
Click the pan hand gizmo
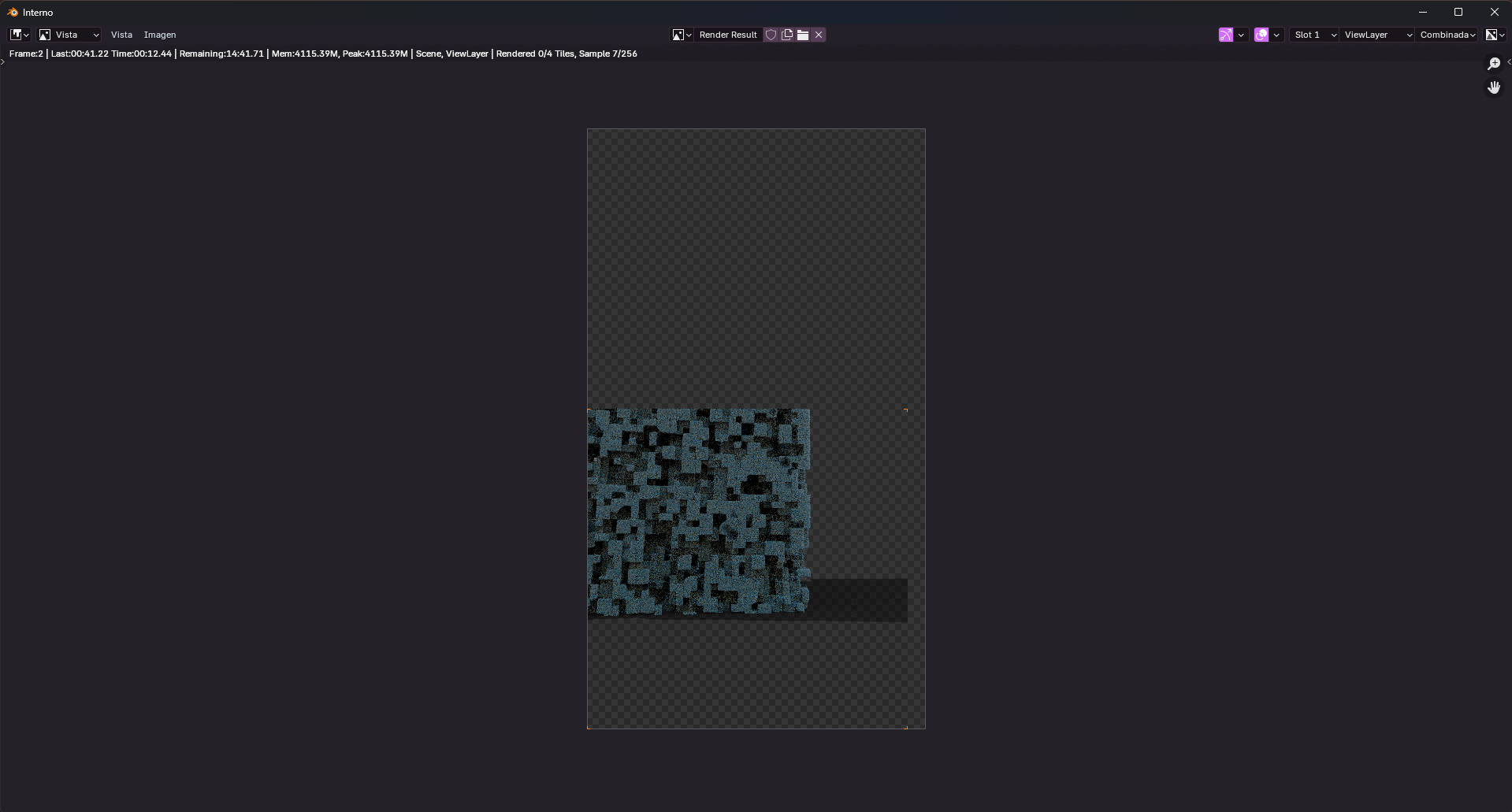coord(1494,87)
